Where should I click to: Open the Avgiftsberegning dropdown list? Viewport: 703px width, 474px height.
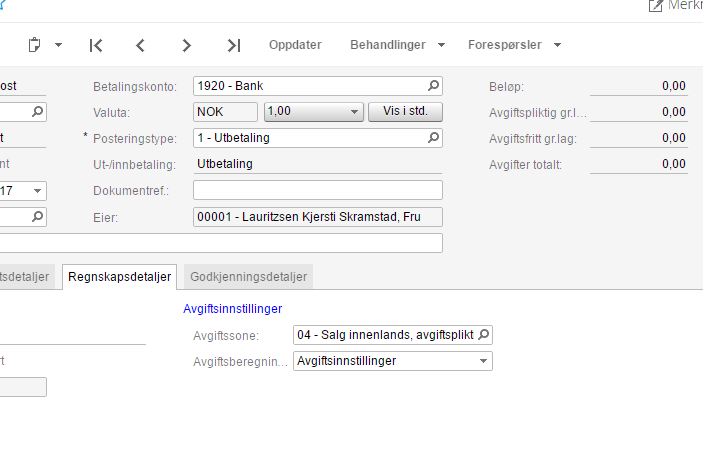point(483,361)
